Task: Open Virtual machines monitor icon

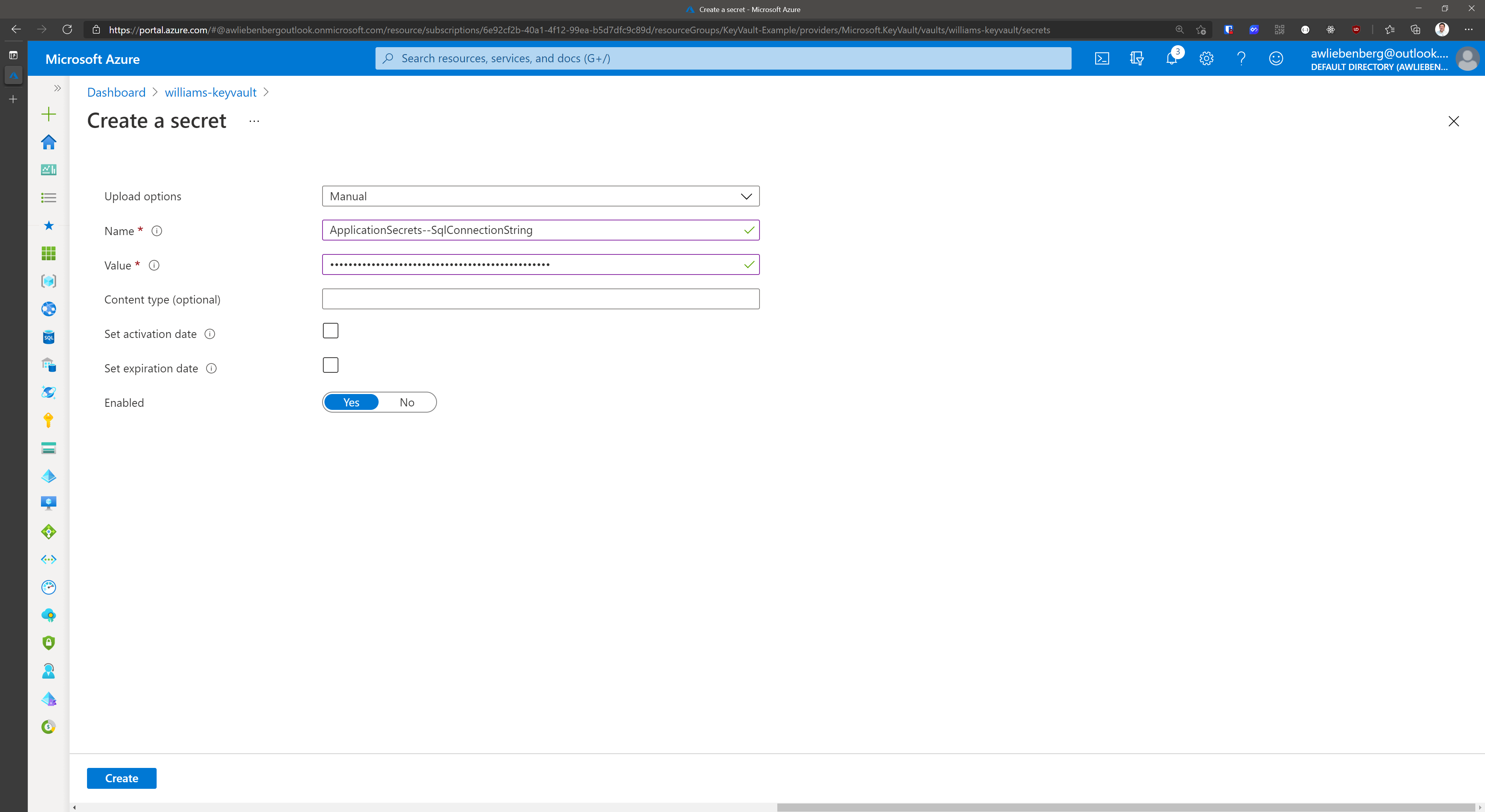Action: (48, 503)
